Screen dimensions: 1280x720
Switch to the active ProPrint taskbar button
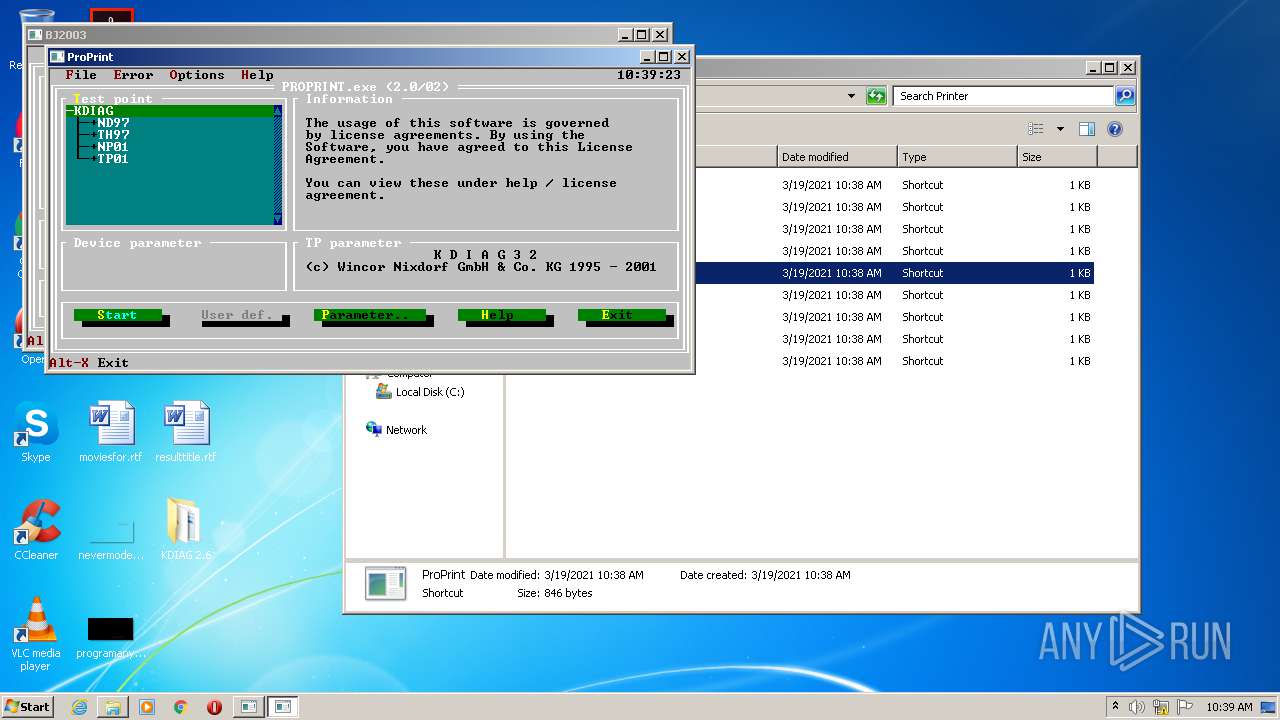(283, 707)
